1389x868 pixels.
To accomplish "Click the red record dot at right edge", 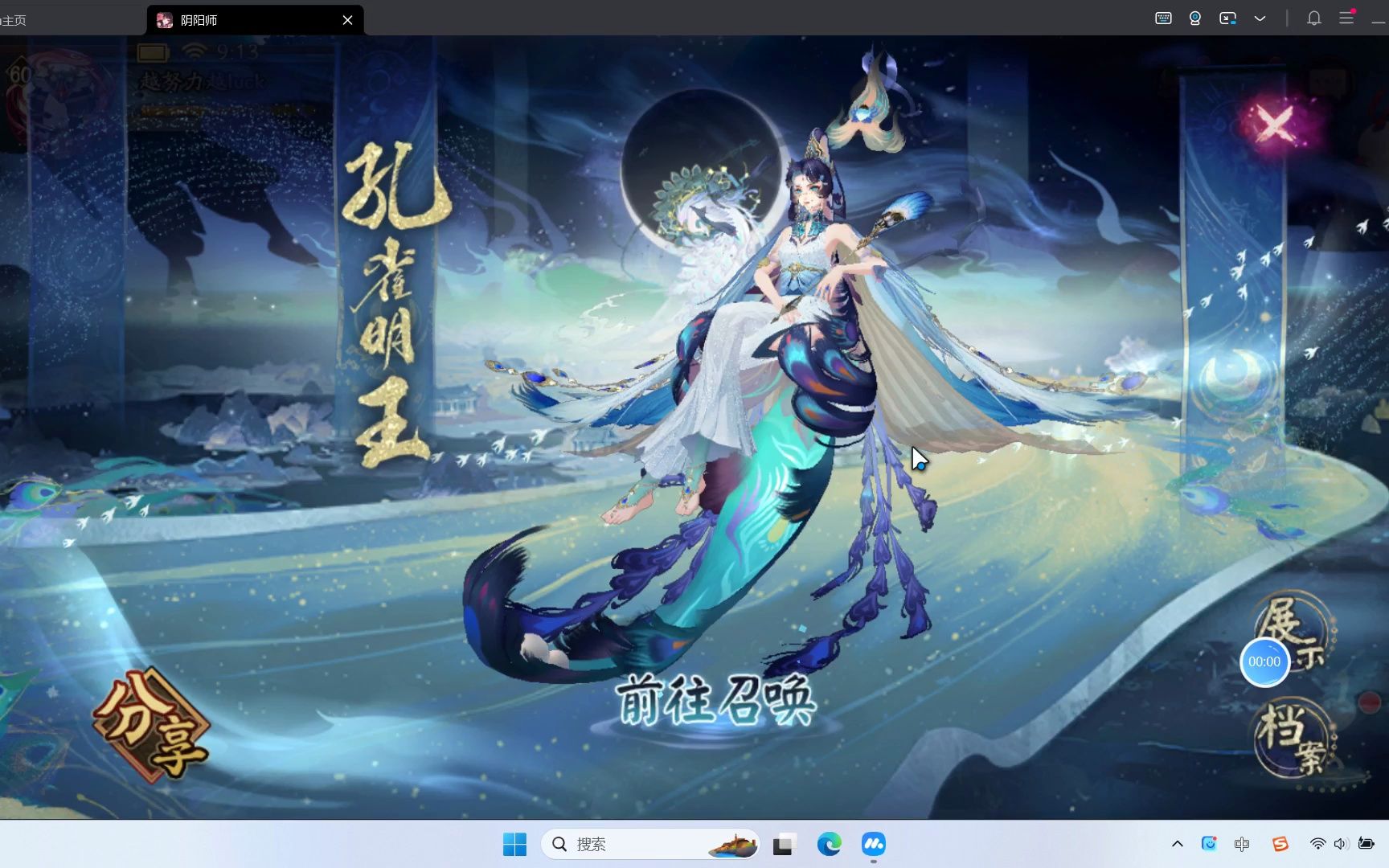I will (x=1370, y=702).
